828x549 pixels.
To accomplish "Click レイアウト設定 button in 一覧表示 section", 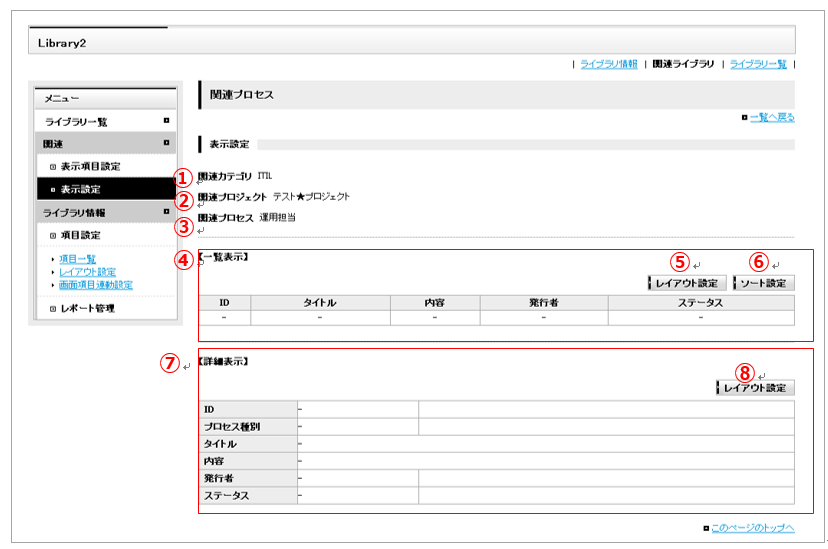I will 686,283.
